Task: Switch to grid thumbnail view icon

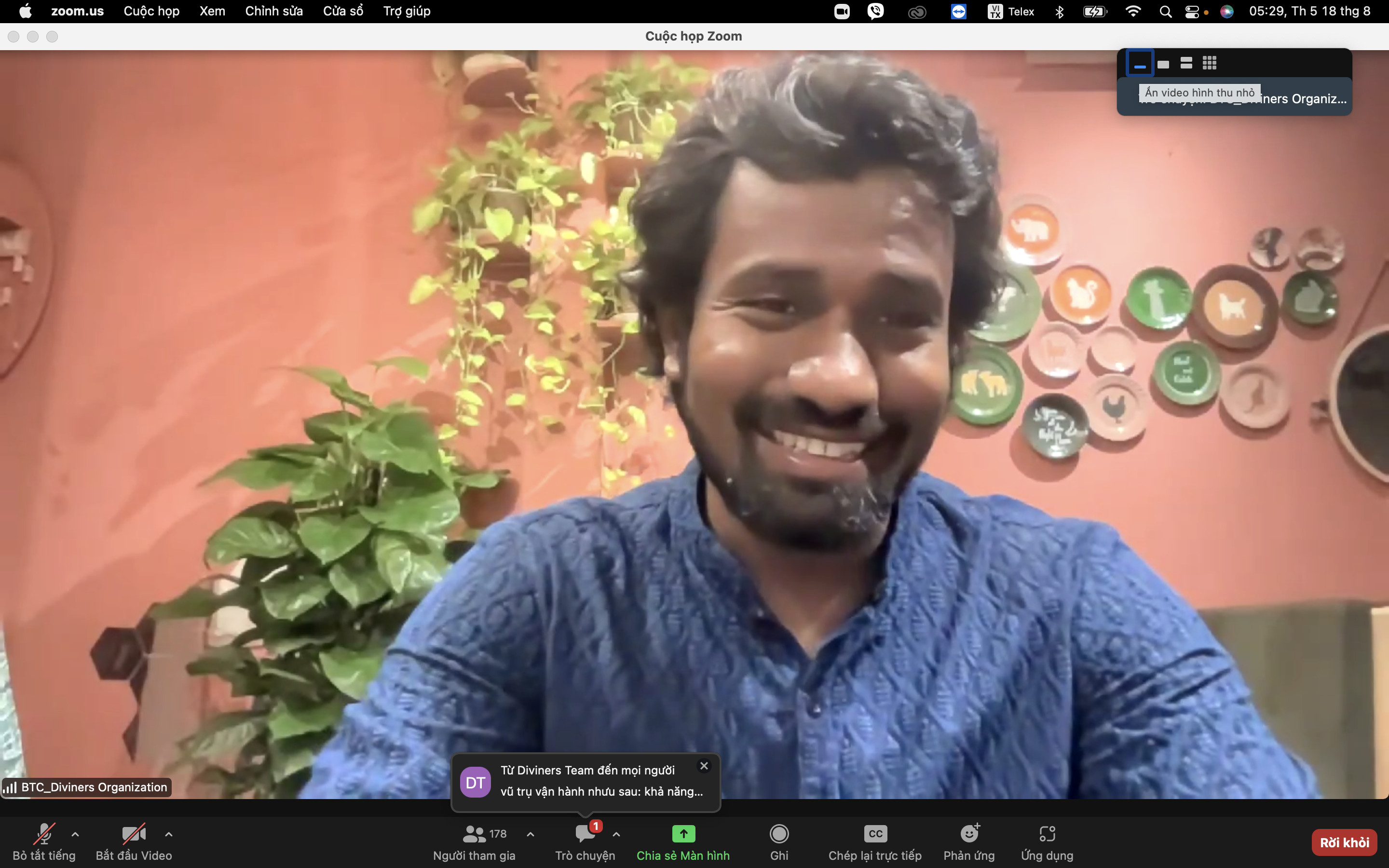Action: pos(1210,63)
